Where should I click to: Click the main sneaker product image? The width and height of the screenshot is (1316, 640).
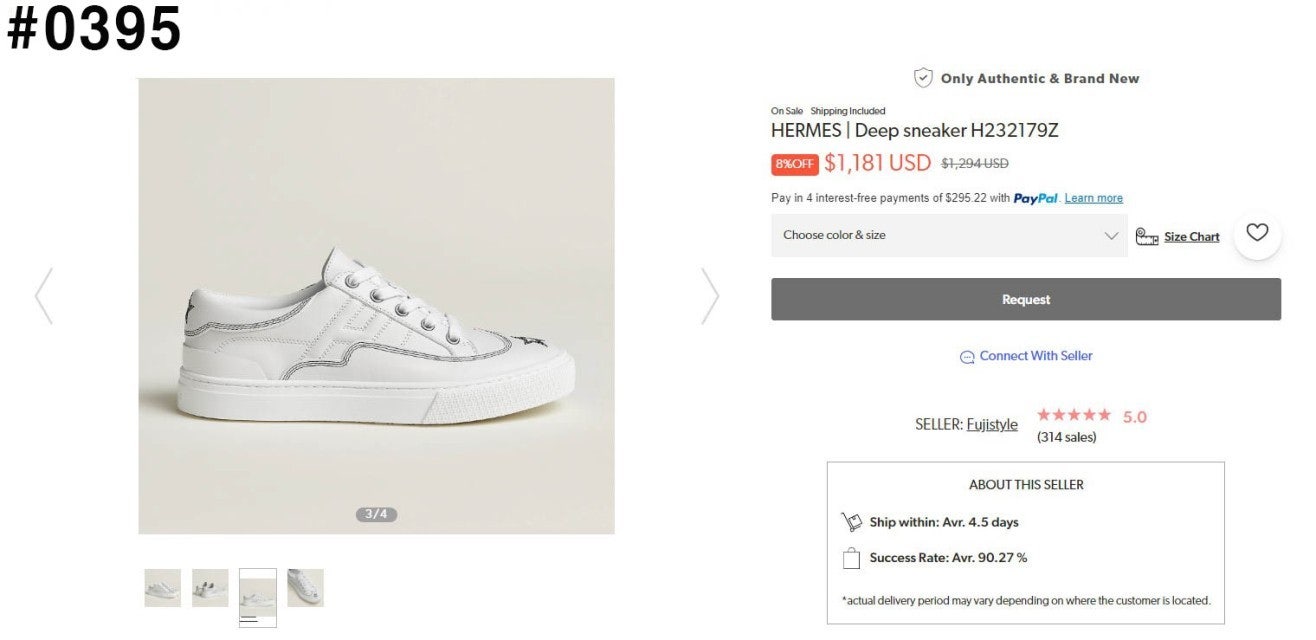[x=376, y=305]
